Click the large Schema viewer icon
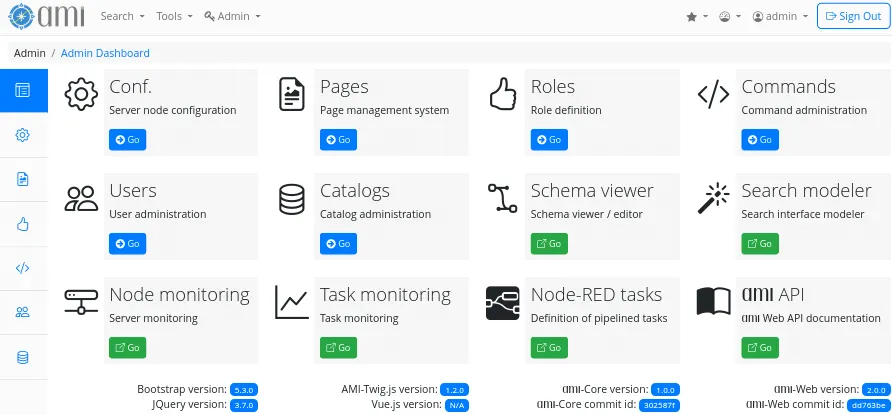 502,199
